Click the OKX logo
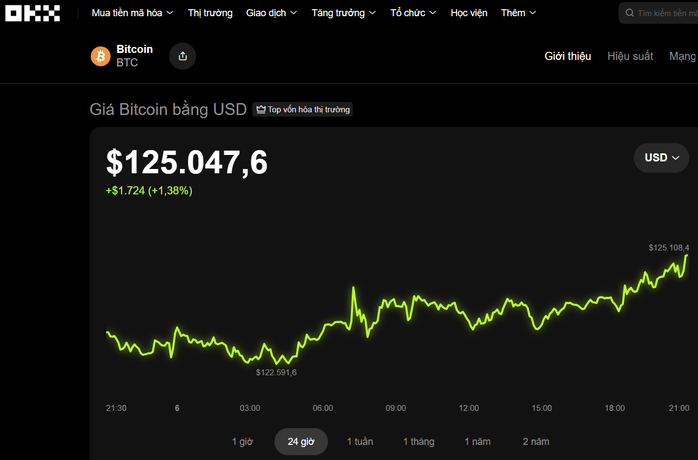The width and height of the screenshot is (698, 460). (x=34, y=13)
